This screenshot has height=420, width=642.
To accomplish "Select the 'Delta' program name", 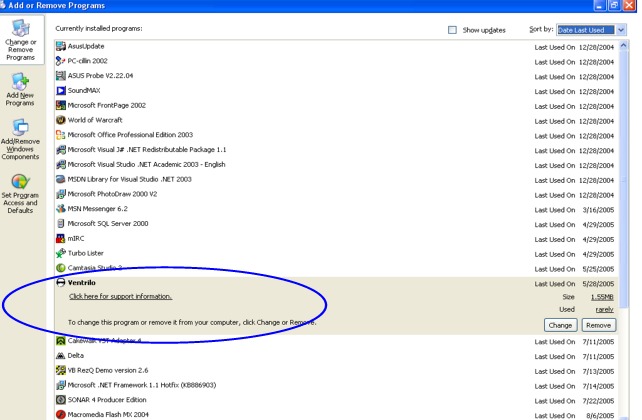I will pyautogui.click(x=76, y=355).
